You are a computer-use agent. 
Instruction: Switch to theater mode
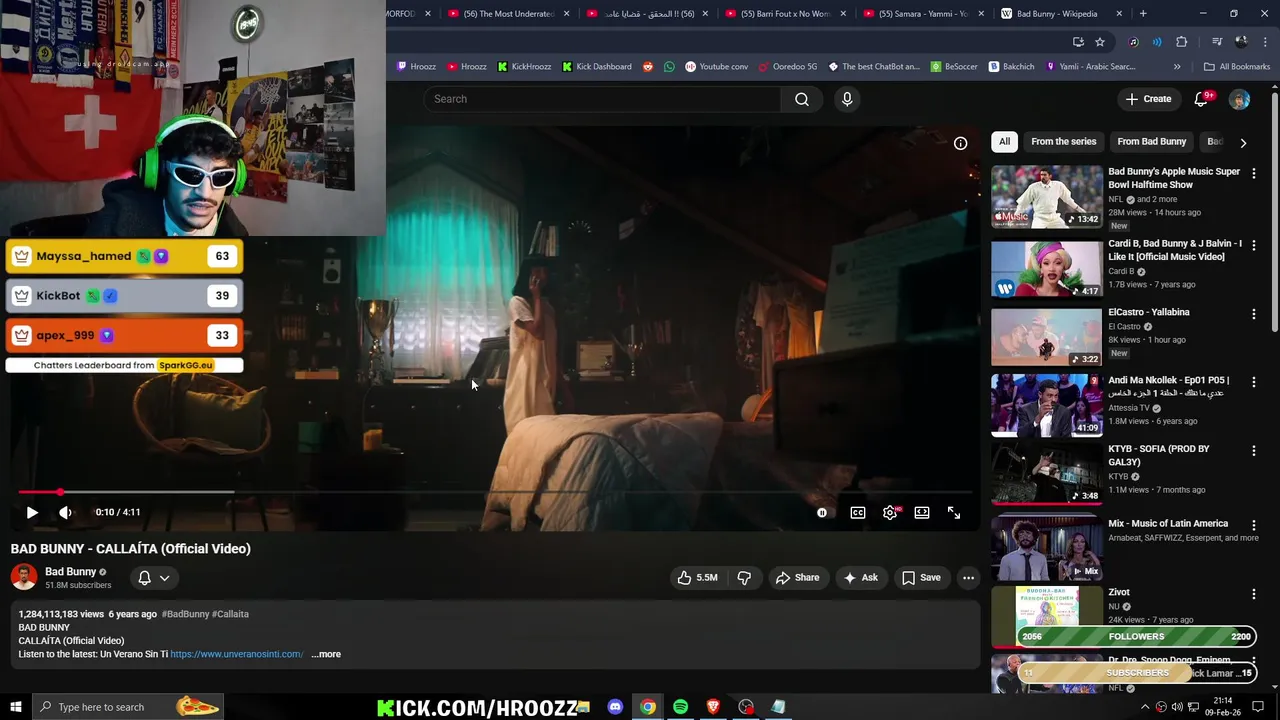point(922,513)
